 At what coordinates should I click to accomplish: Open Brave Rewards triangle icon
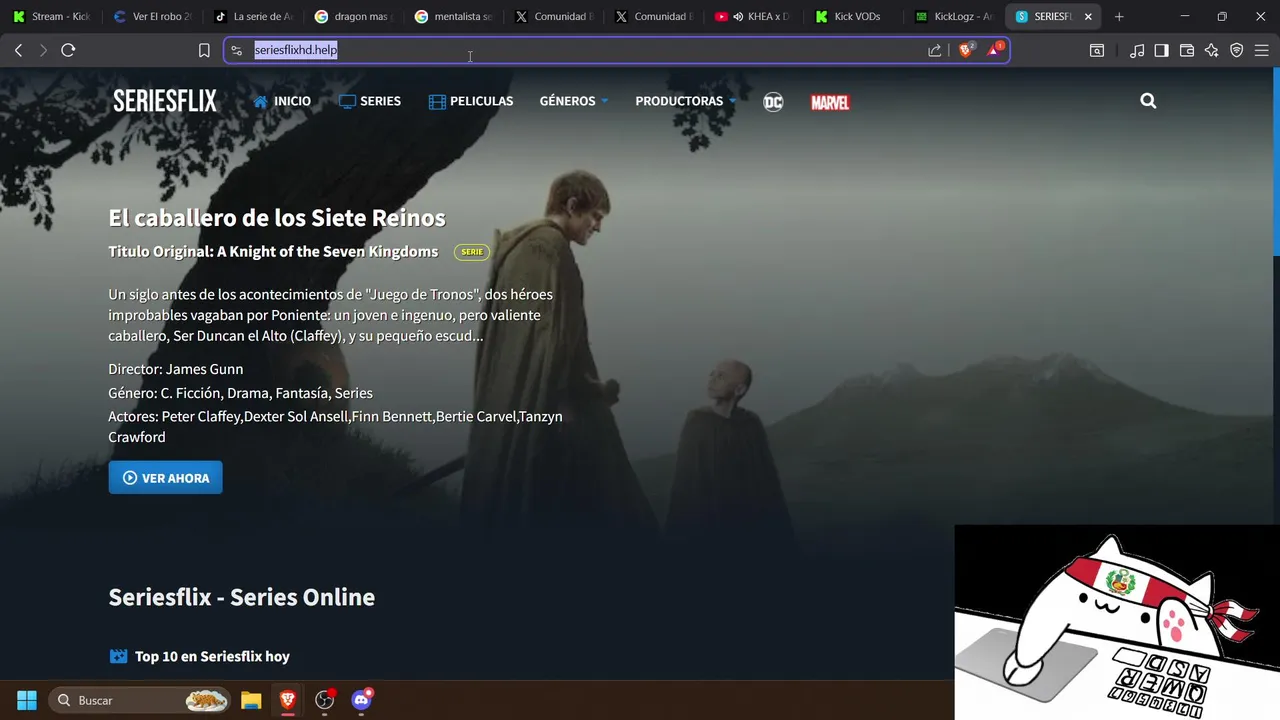pyautogui.click(x=994, y=50)
